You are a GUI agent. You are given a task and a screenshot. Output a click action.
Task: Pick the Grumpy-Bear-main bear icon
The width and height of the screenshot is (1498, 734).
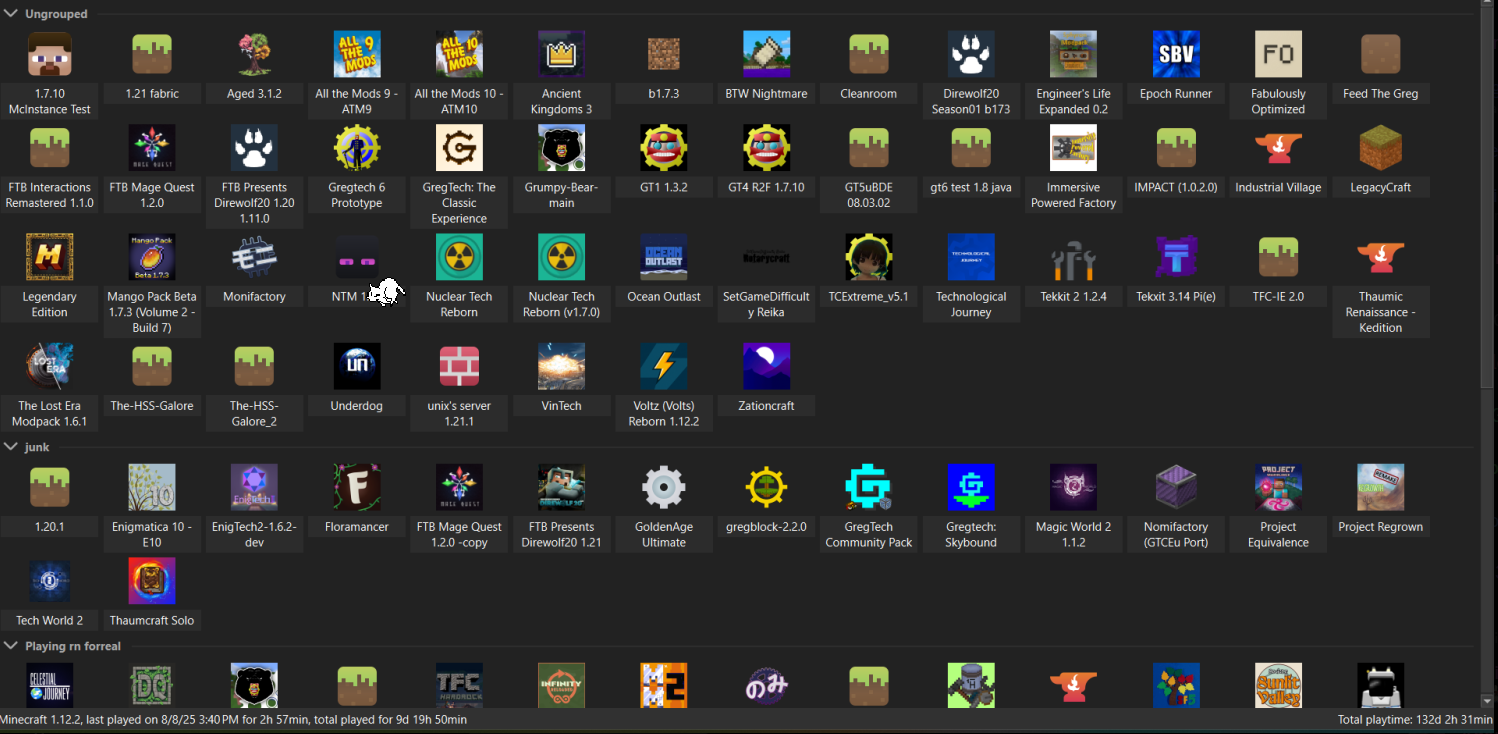point(562,148)
